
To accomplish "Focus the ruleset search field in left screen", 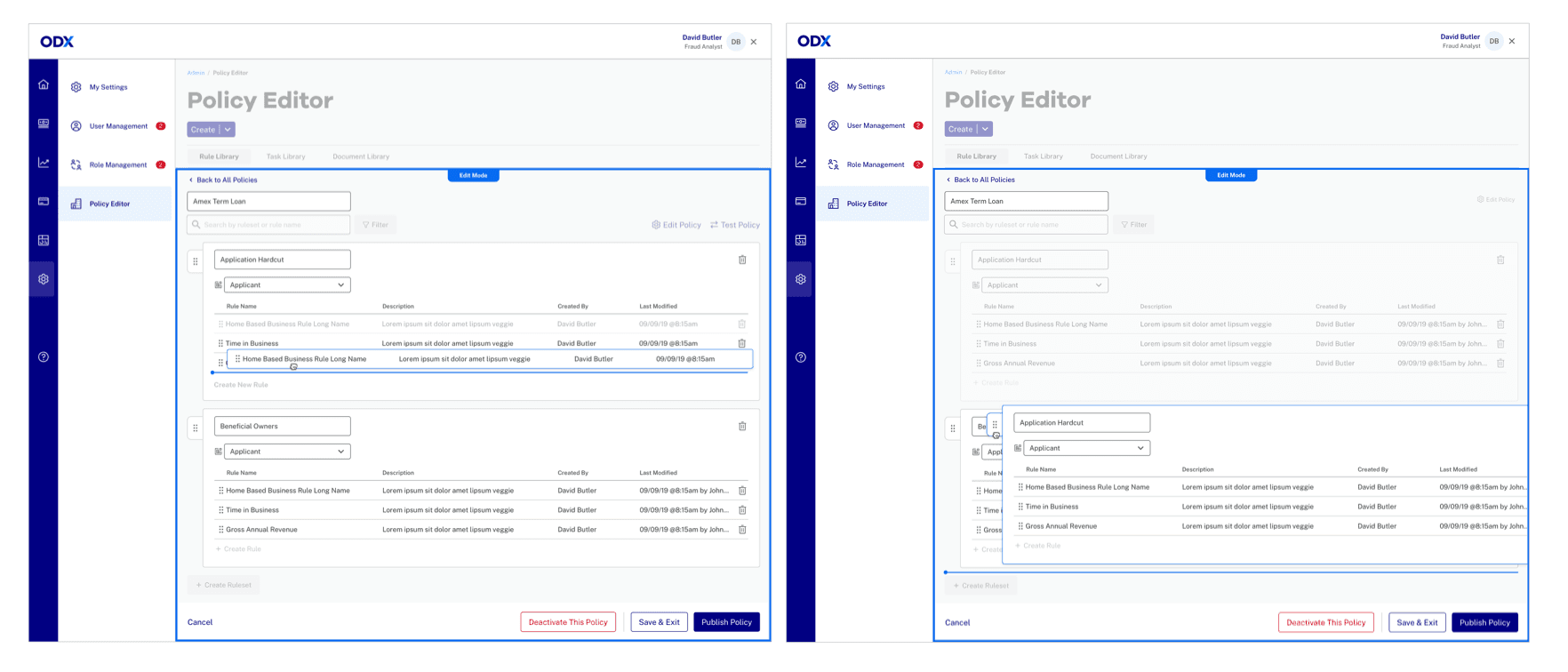I will click(x=268, y=225).
